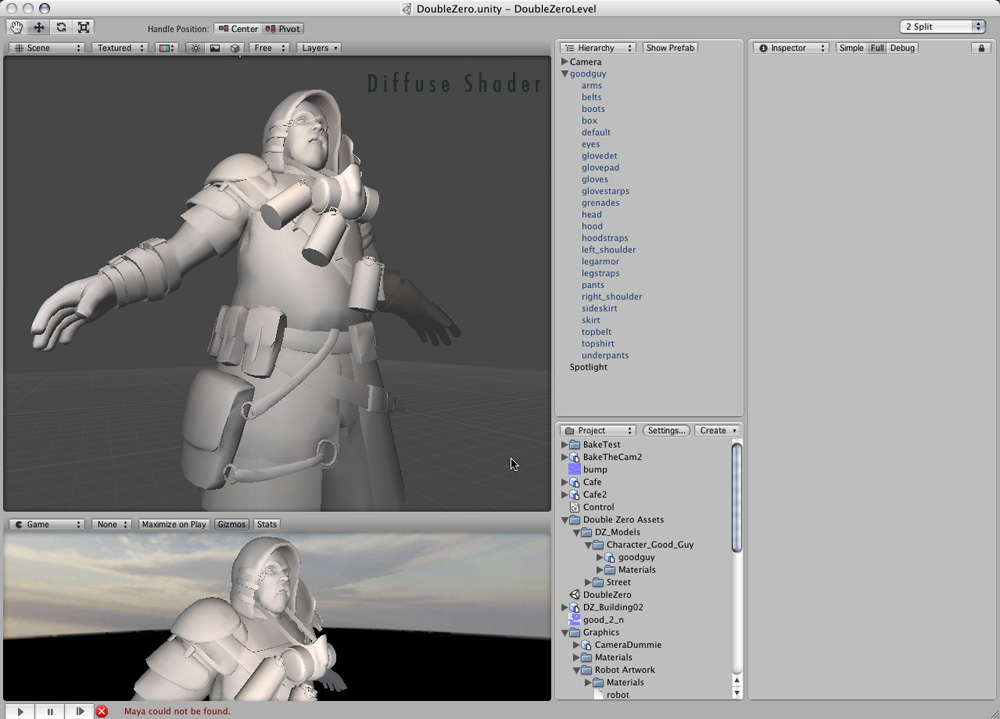The height and width of the screenshot is (719, 1000).
Task: Open the RGB render mode icon
Action: (x=166, y=47)
